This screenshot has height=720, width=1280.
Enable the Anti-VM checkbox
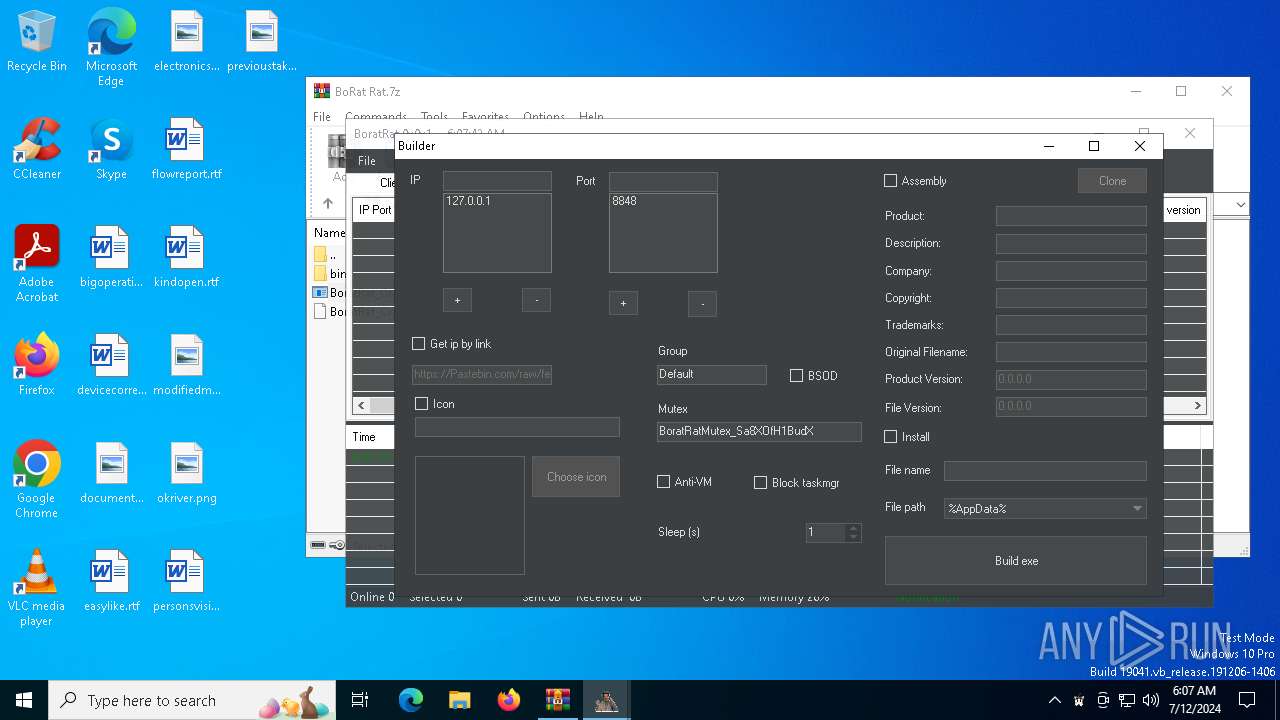pyautogui.click(x=663, y=482)
